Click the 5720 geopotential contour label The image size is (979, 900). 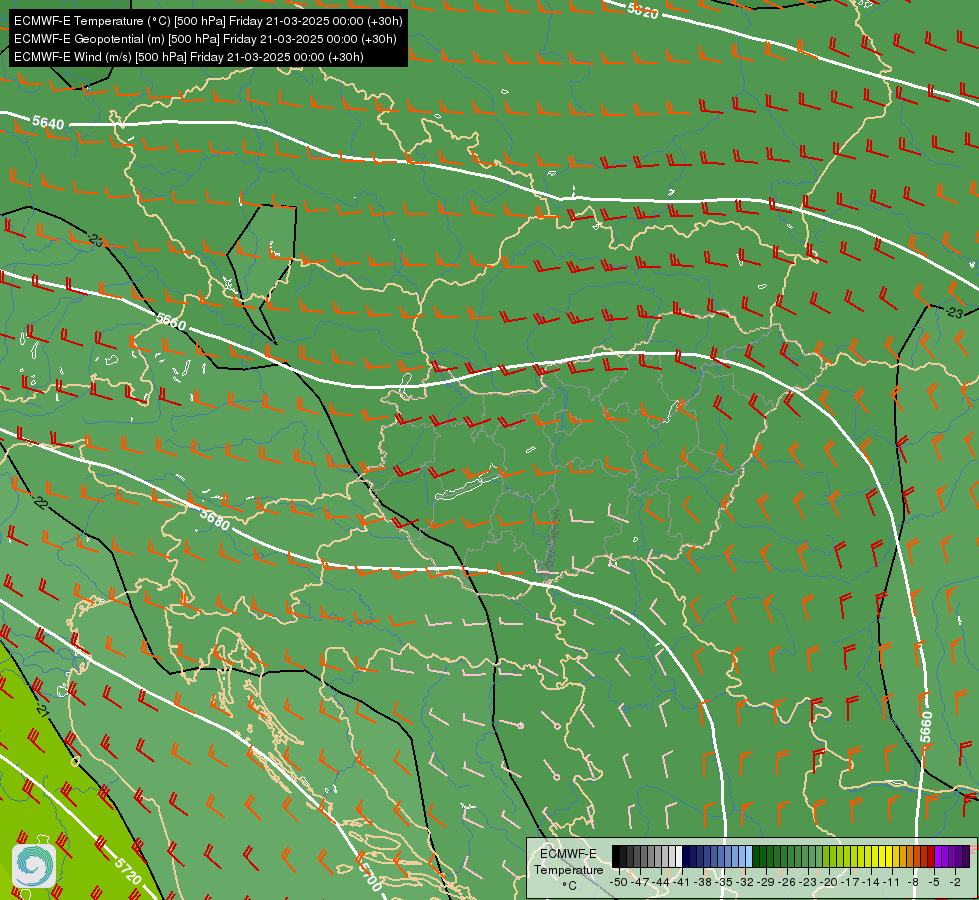point(128,871)
